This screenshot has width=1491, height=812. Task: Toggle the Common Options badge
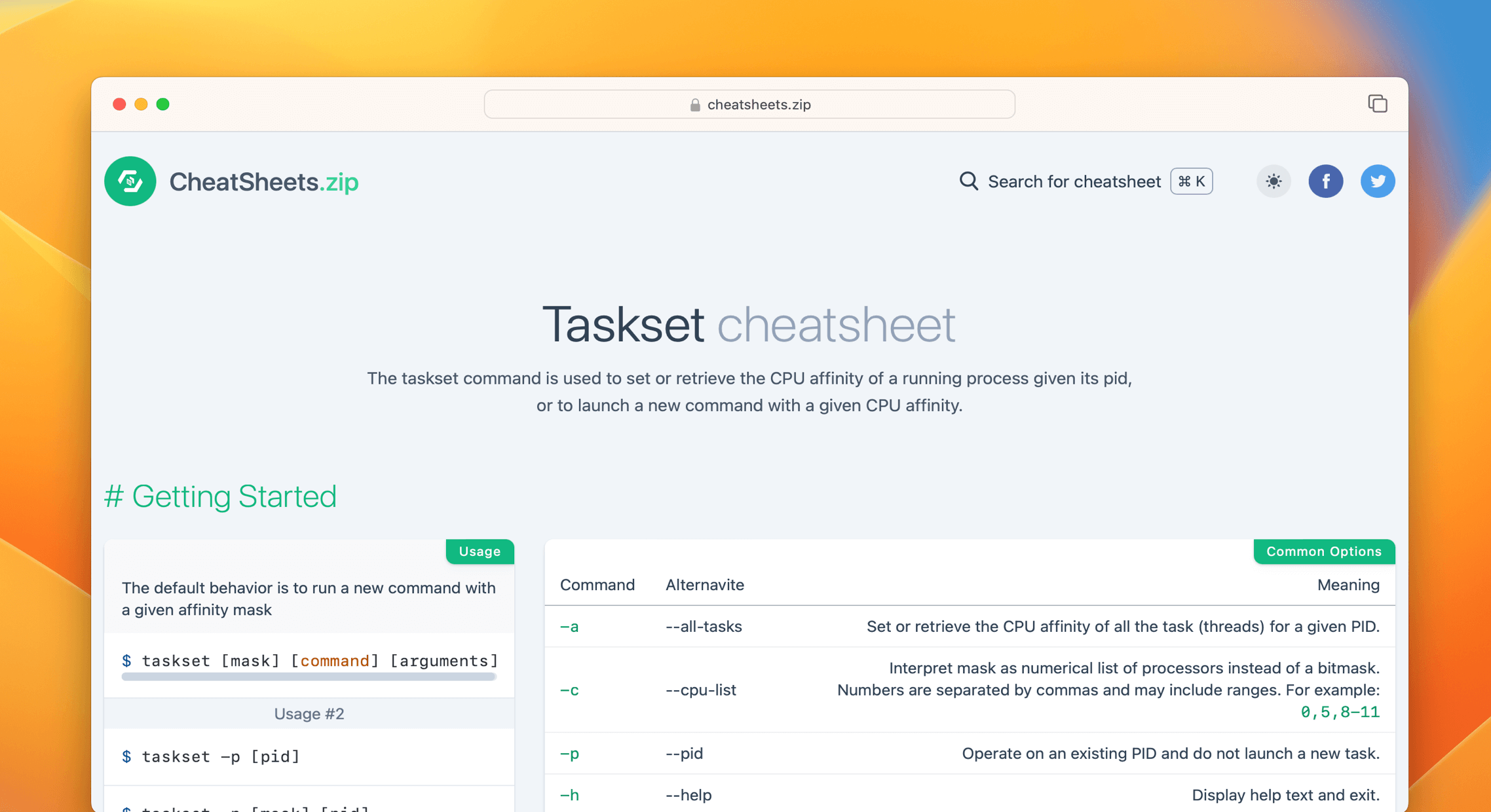(1323, 551)
